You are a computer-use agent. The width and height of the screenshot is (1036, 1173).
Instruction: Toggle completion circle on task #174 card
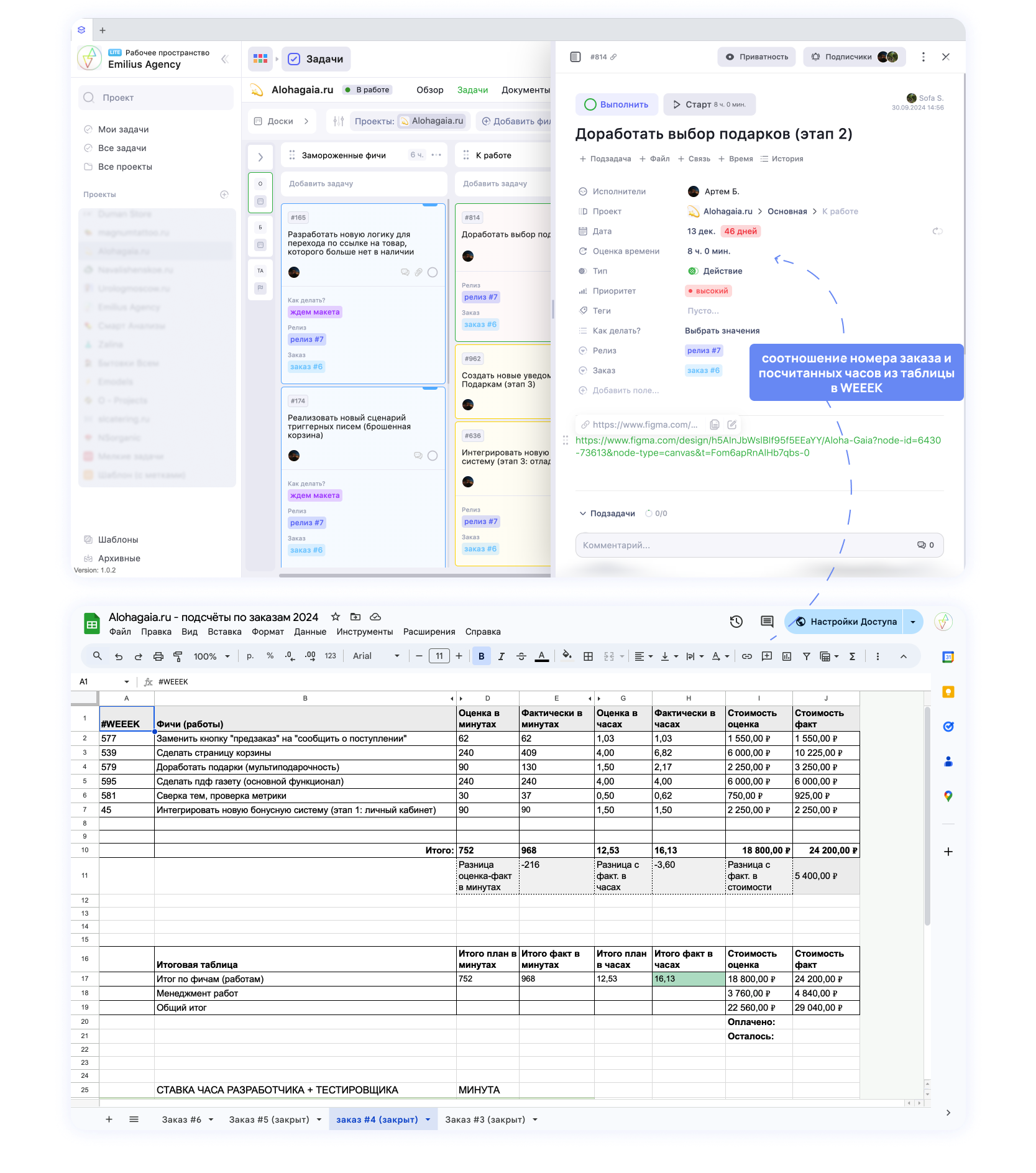click(433, 456)
